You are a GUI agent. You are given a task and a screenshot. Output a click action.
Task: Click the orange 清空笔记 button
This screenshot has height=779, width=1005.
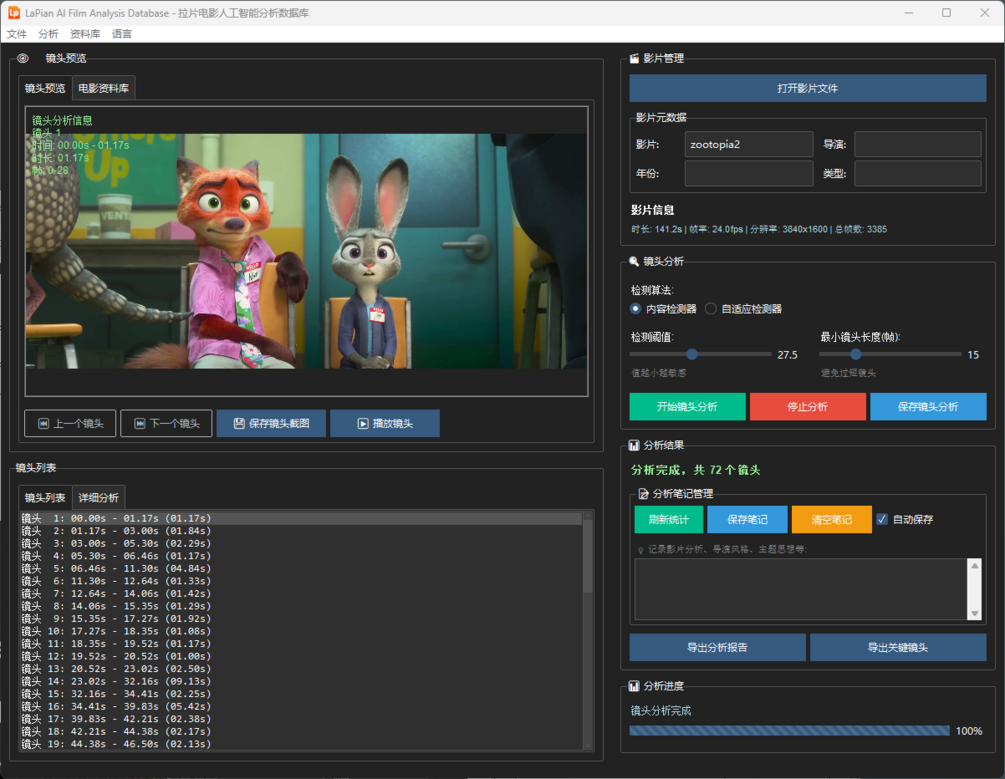pos(831,519)
